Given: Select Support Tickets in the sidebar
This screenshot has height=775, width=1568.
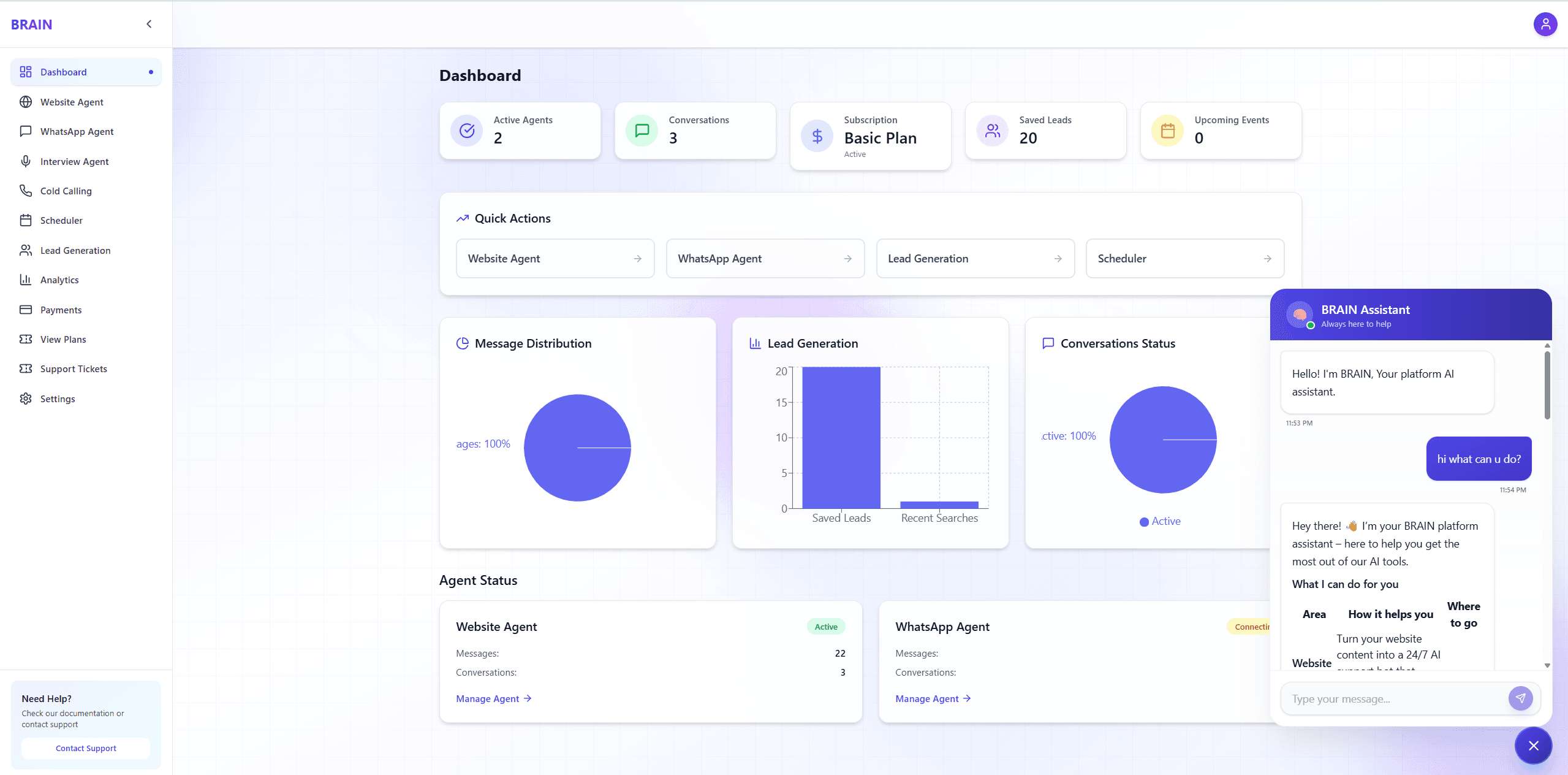Looking at the screenshot, I should coord(74,368).
